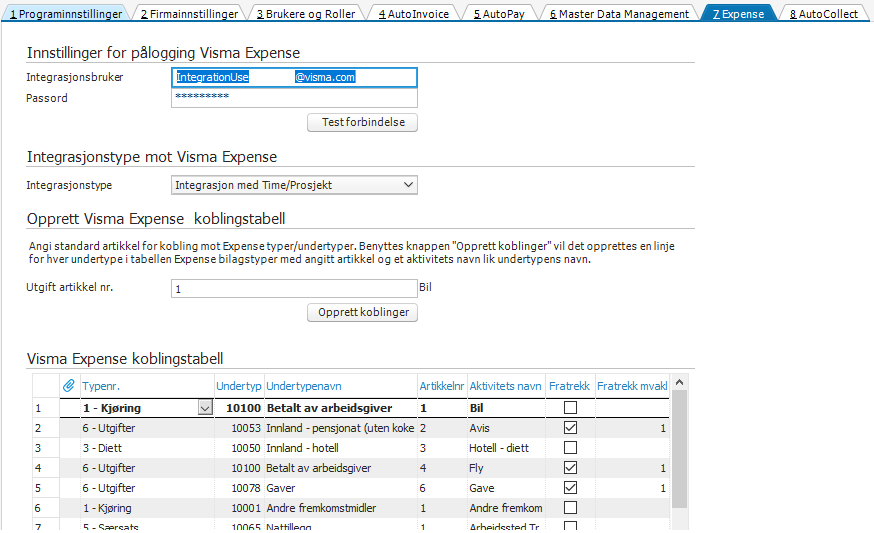The width and height of the screenshot is (874, 533).
Task: Open the Integrasjonstype dropdown
Action: (294, 185)
